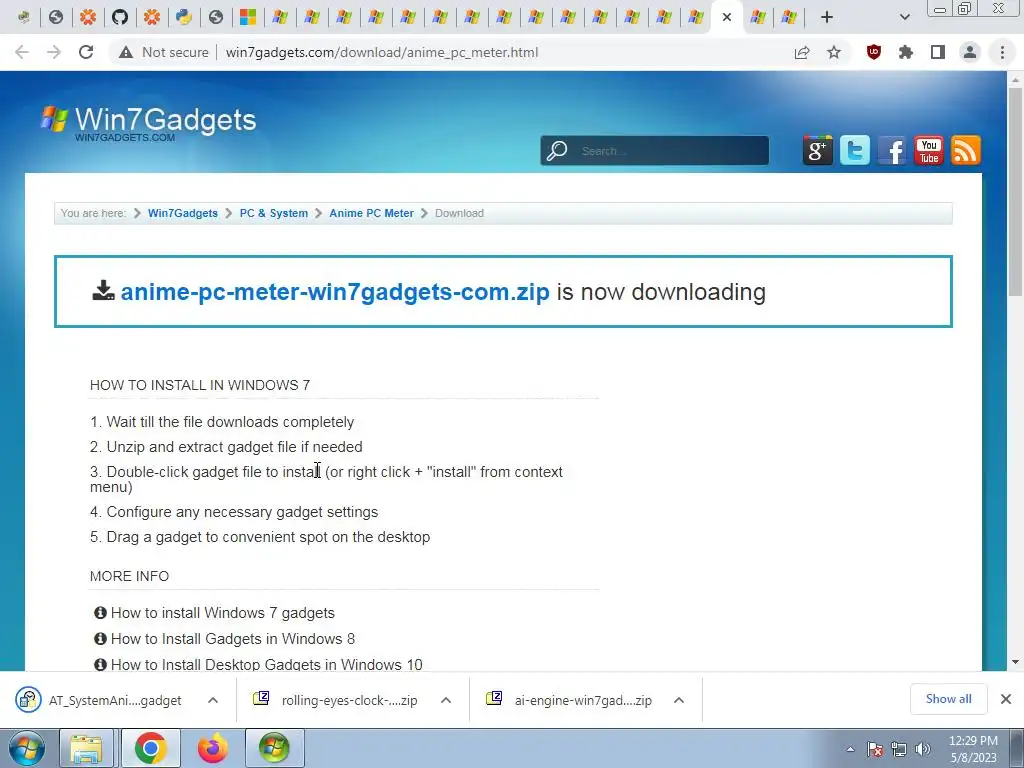Click the MORE INFO heading

(129, 577)
